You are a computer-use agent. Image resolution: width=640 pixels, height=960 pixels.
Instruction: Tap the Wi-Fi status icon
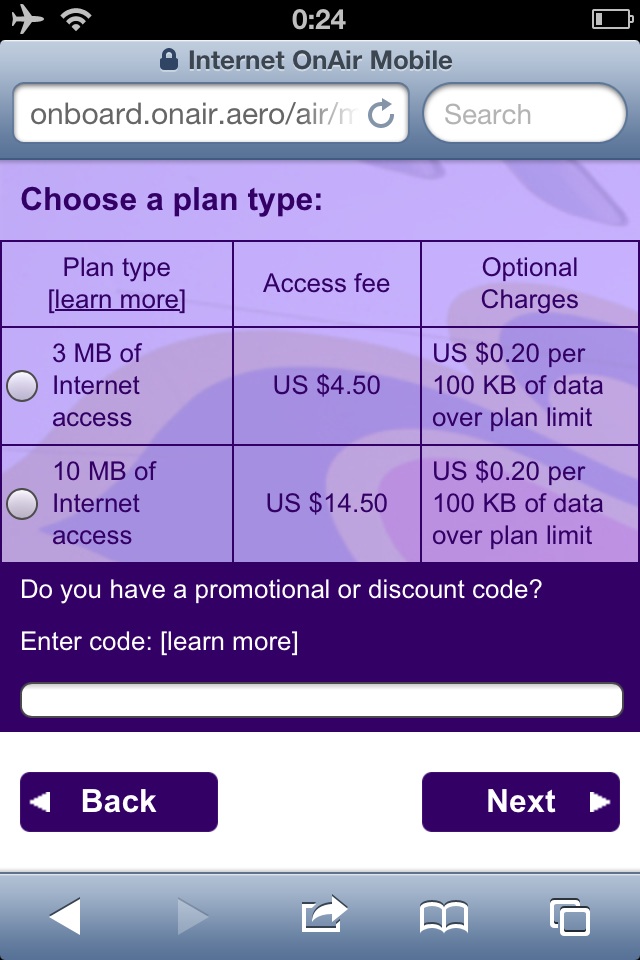[76, 20]
